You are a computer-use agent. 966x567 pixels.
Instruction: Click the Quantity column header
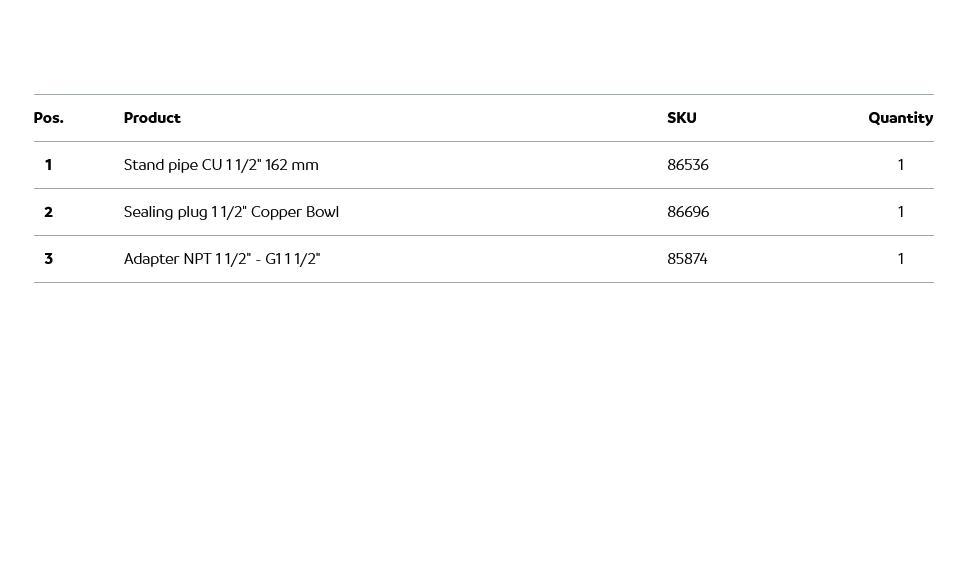(x=900, y=118)
